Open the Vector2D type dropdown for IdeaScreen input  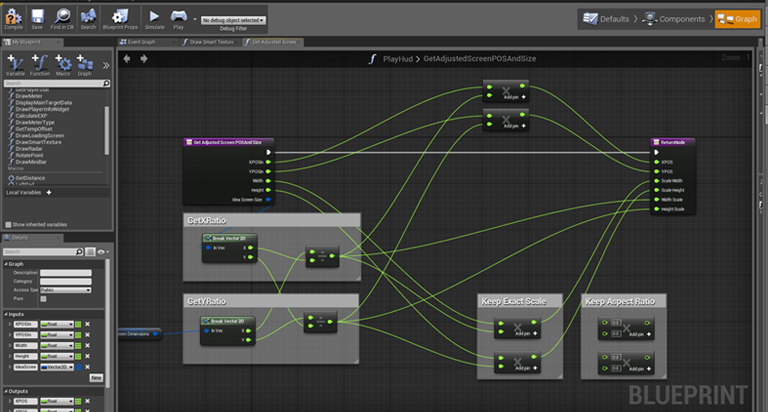click(x=57, y=367)
